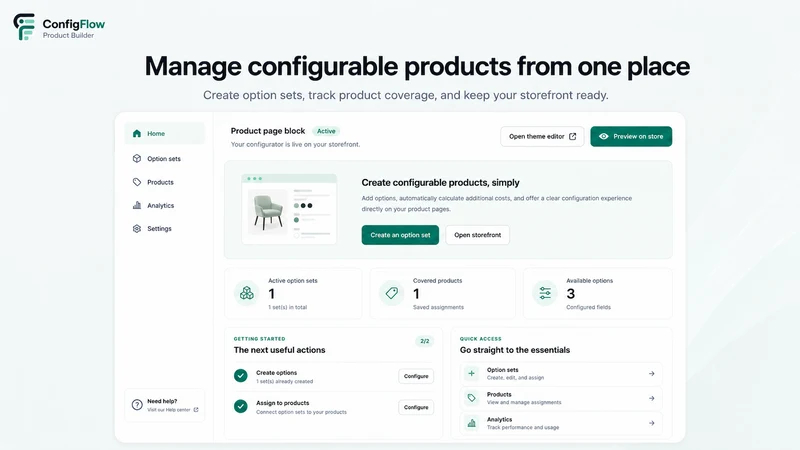This screenshot has height=450, width=800.
Task: Click 'Create configurable products, simply' heading
Action: pyautogui.click(x=440, y=183)
